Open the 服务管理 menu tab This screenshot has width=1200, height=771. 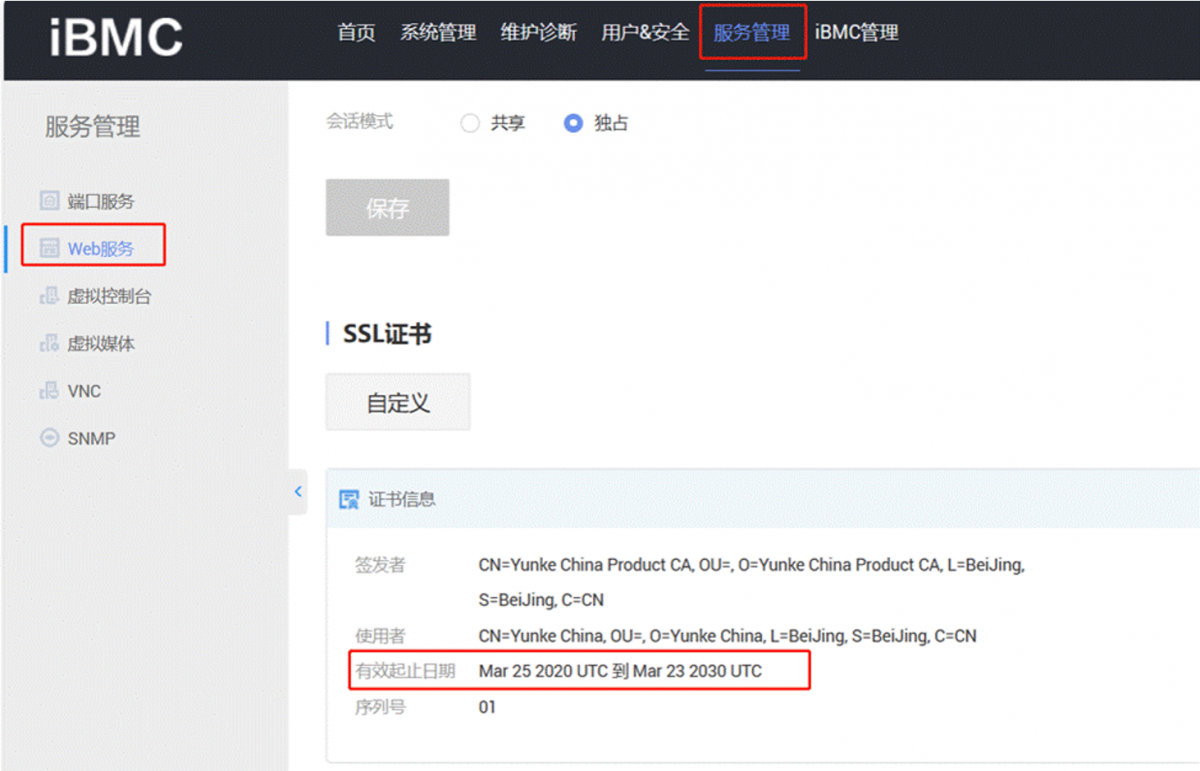click(x=752, y=32)
